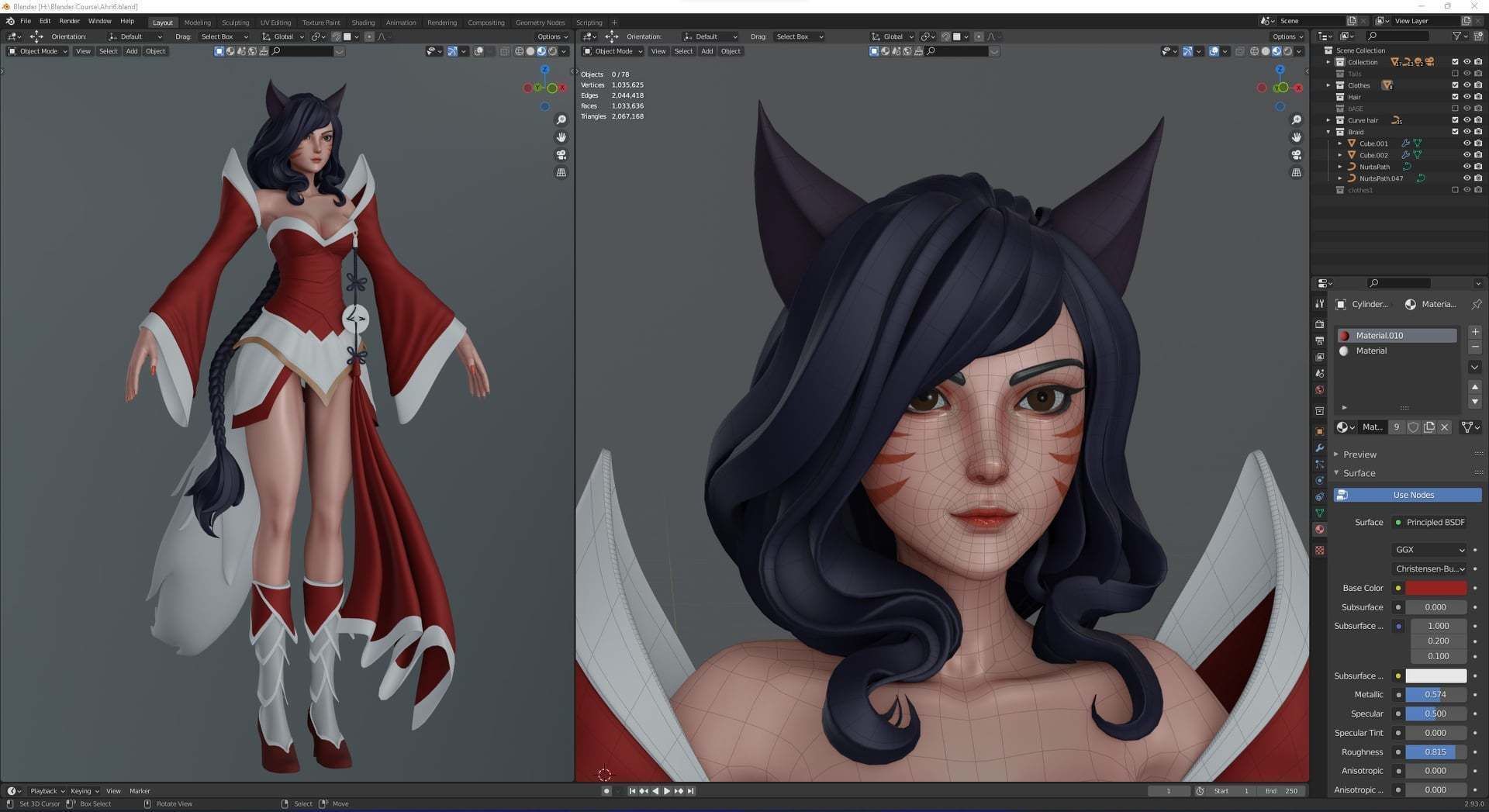Open the Output properties tab
This screenshot has width=1489, height=812.
[x=1319, y=340]
